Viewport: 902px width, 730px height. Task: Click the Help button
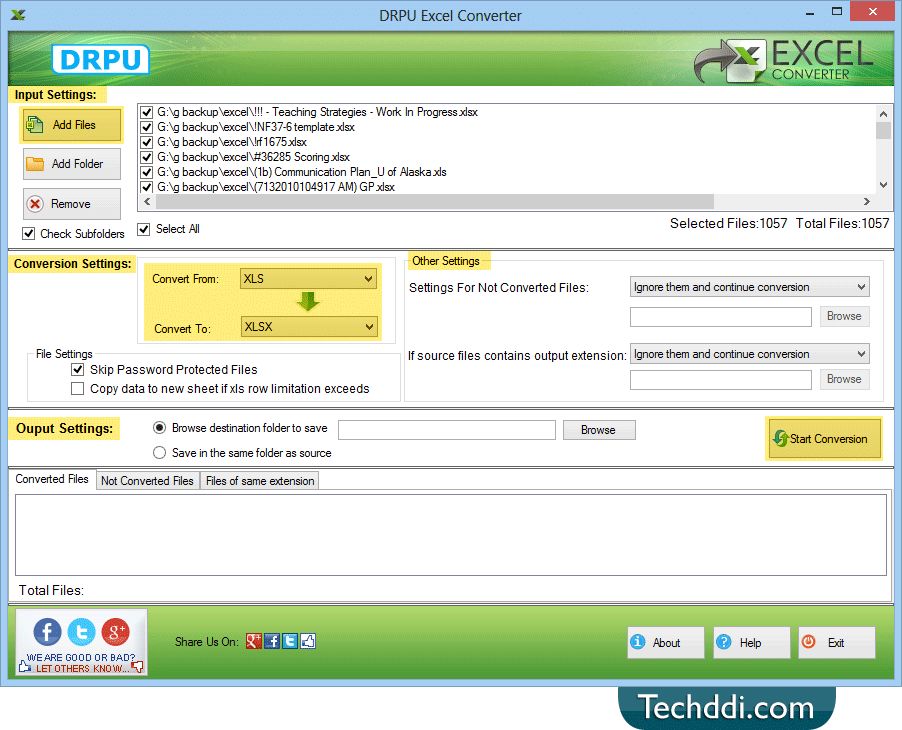click(751, 643)
